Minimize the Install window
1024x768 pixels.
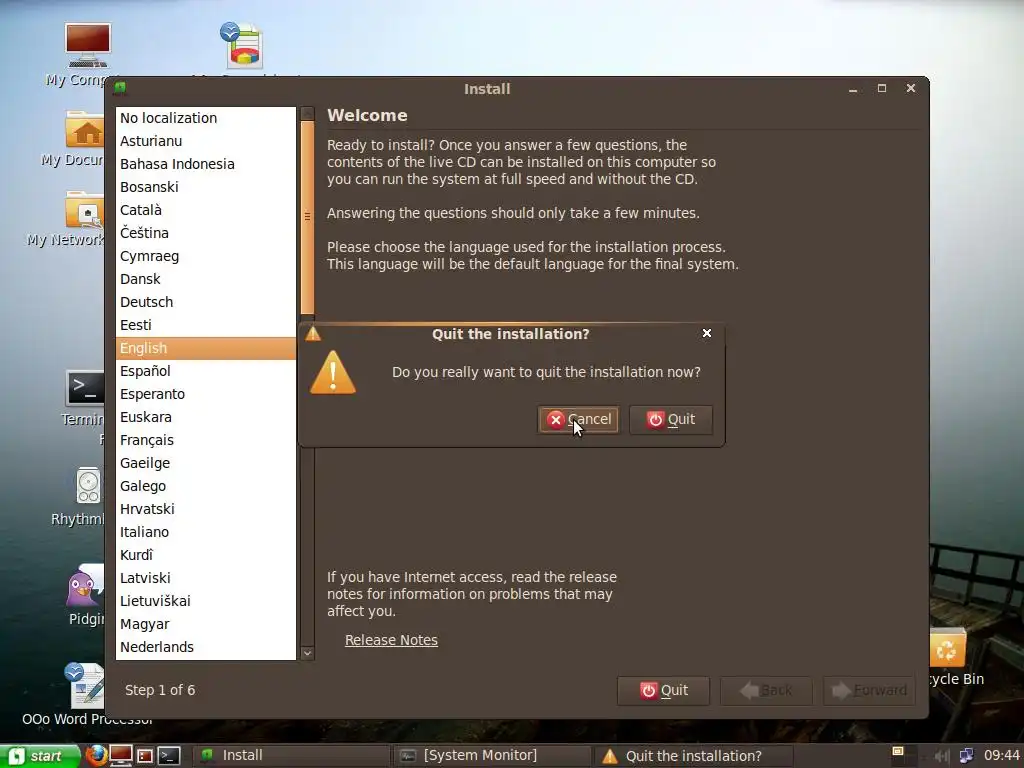coord(853,89)
